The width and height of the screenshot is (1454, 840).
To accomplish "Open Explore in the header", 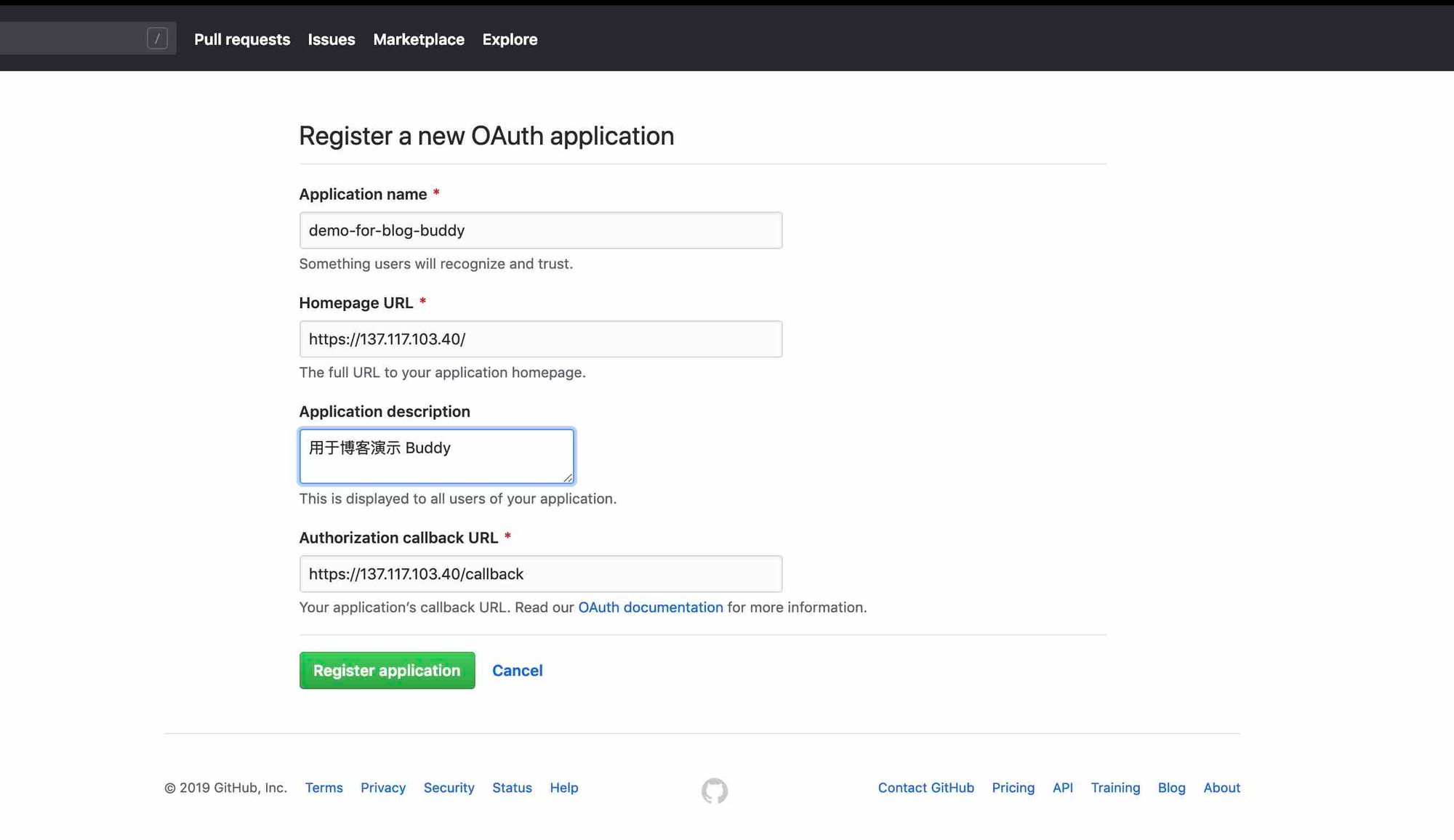I will click(x=510, y=39).
